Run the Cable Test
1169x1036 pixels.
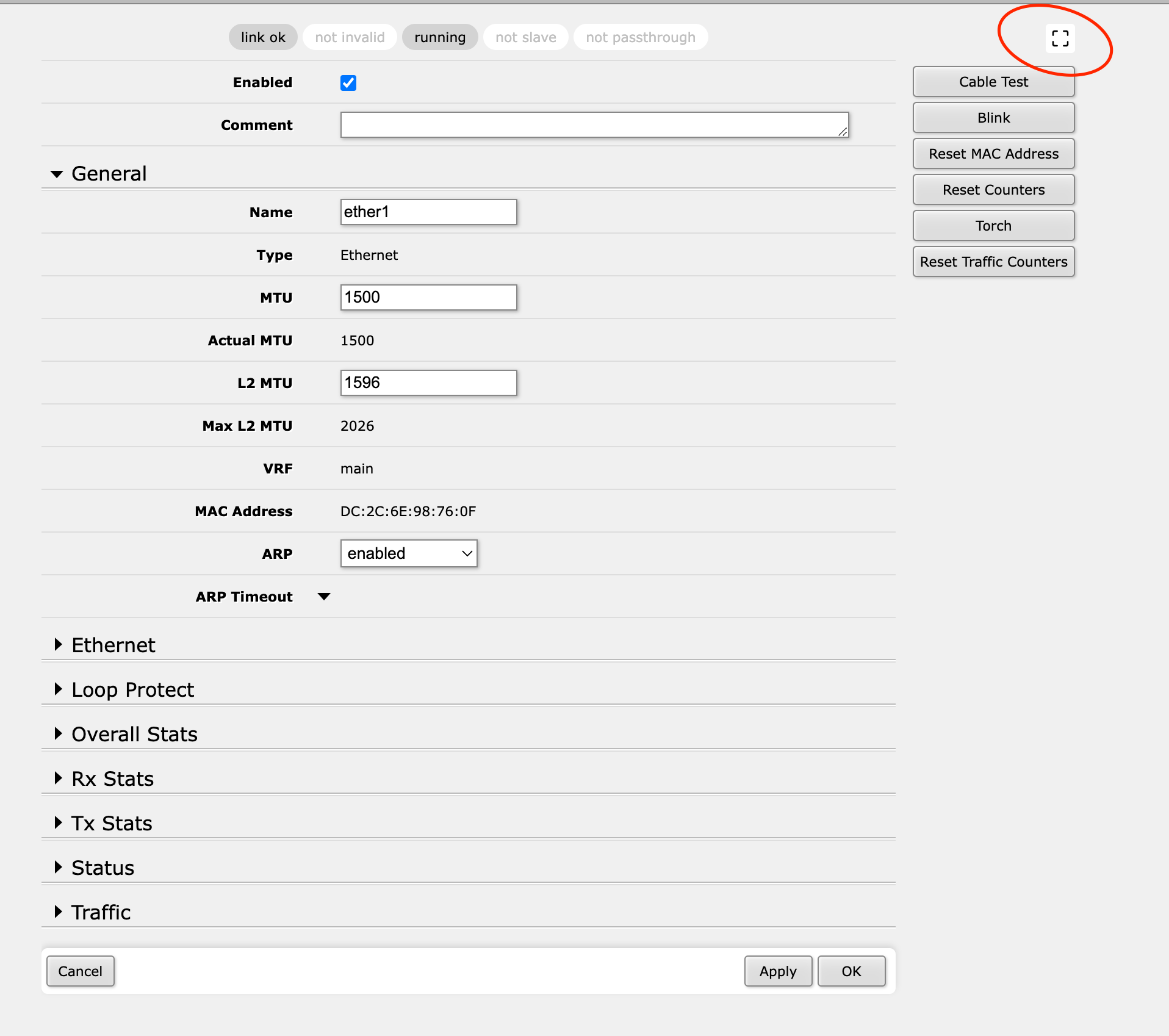coord(993,81)
